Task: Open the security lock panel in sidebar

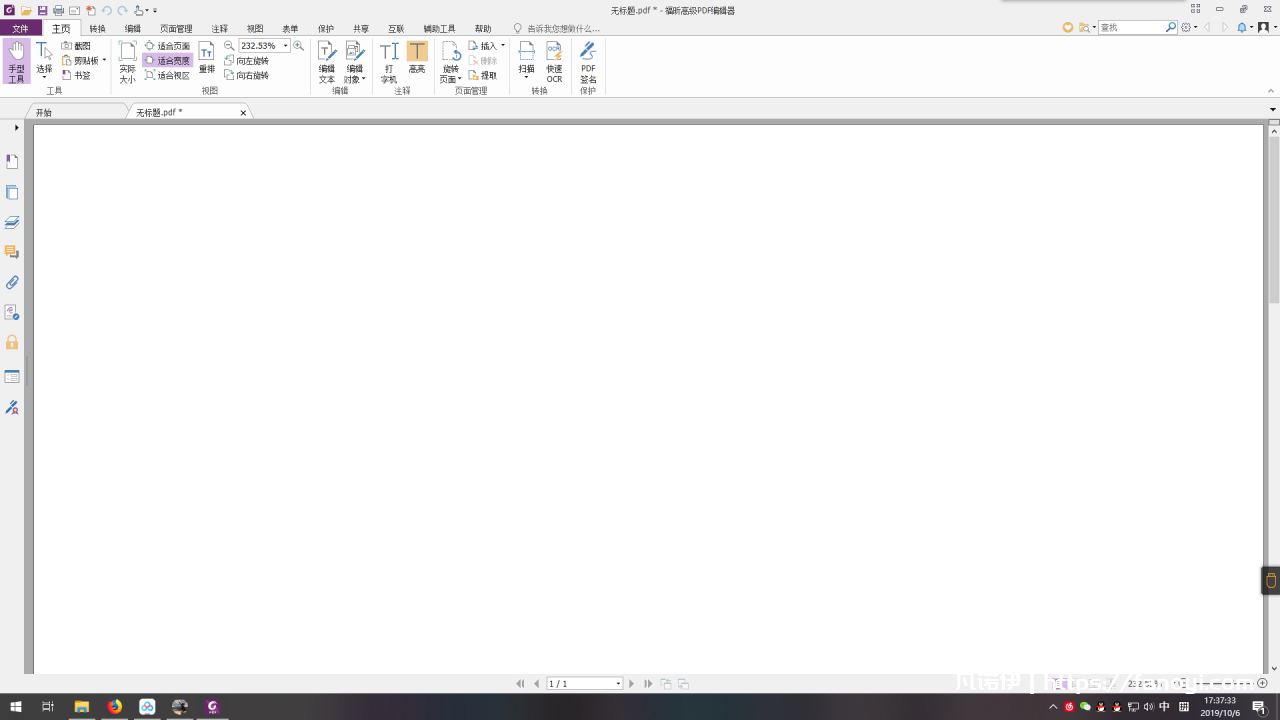Action: tap(12, 342)
